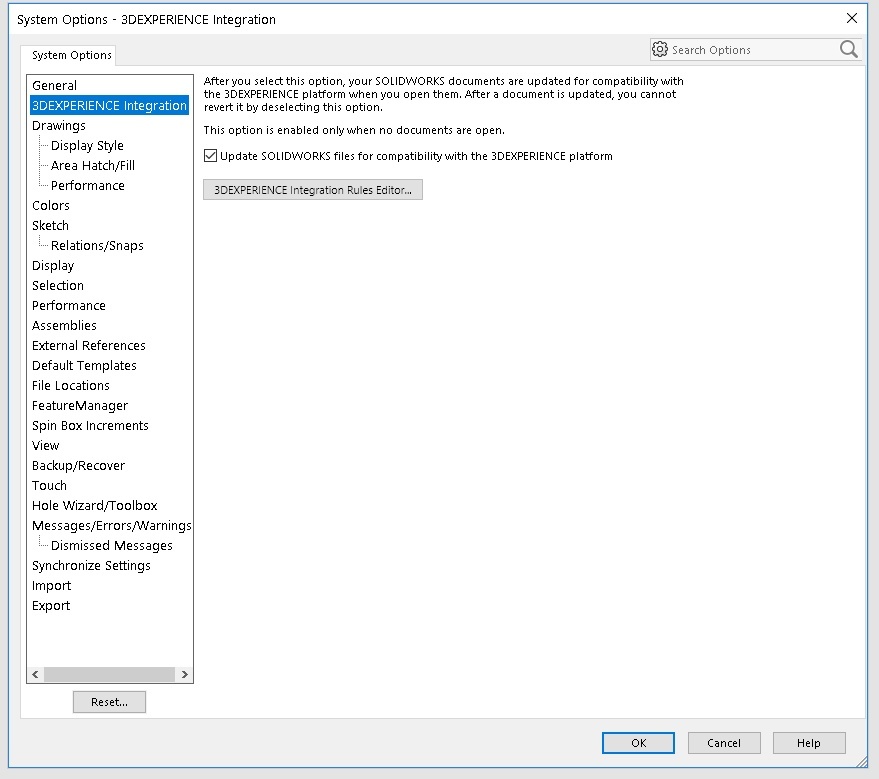Screen dimensions: 879x779
Task: Click the magnifier search icon
Action: point(849,49)
